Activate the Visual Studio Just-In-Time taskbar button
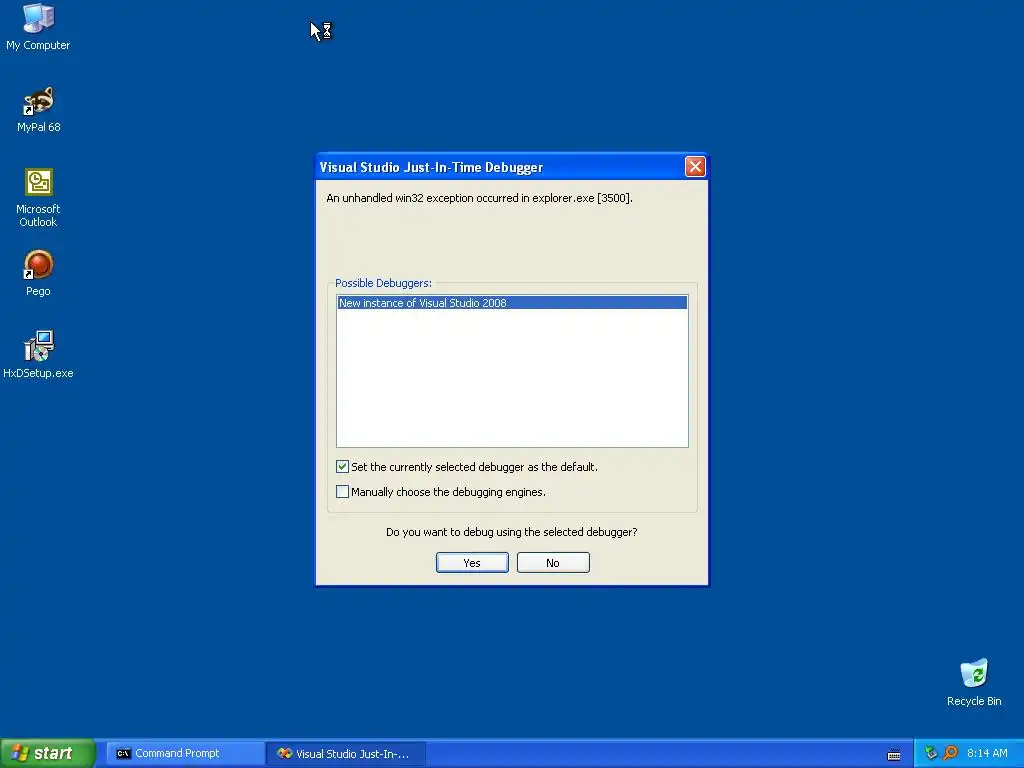The height and width of the screenshot is (768, 1024). coord(346,754)
